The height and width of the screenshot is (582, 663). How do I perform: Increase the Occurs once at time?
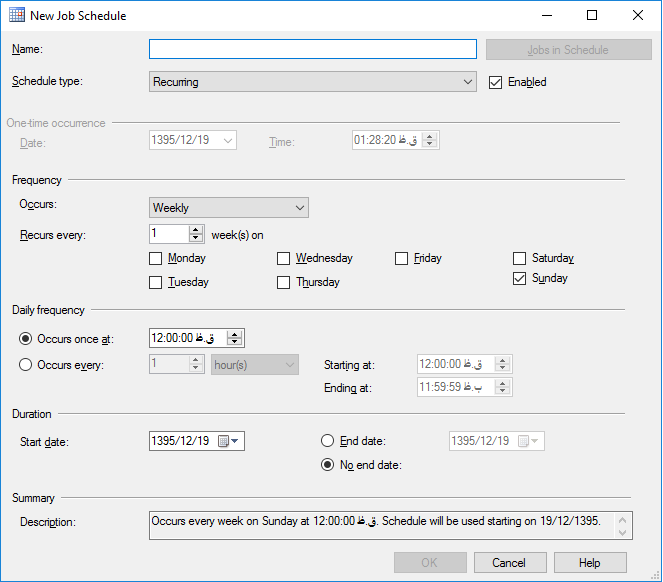click(x=235, y=334)
